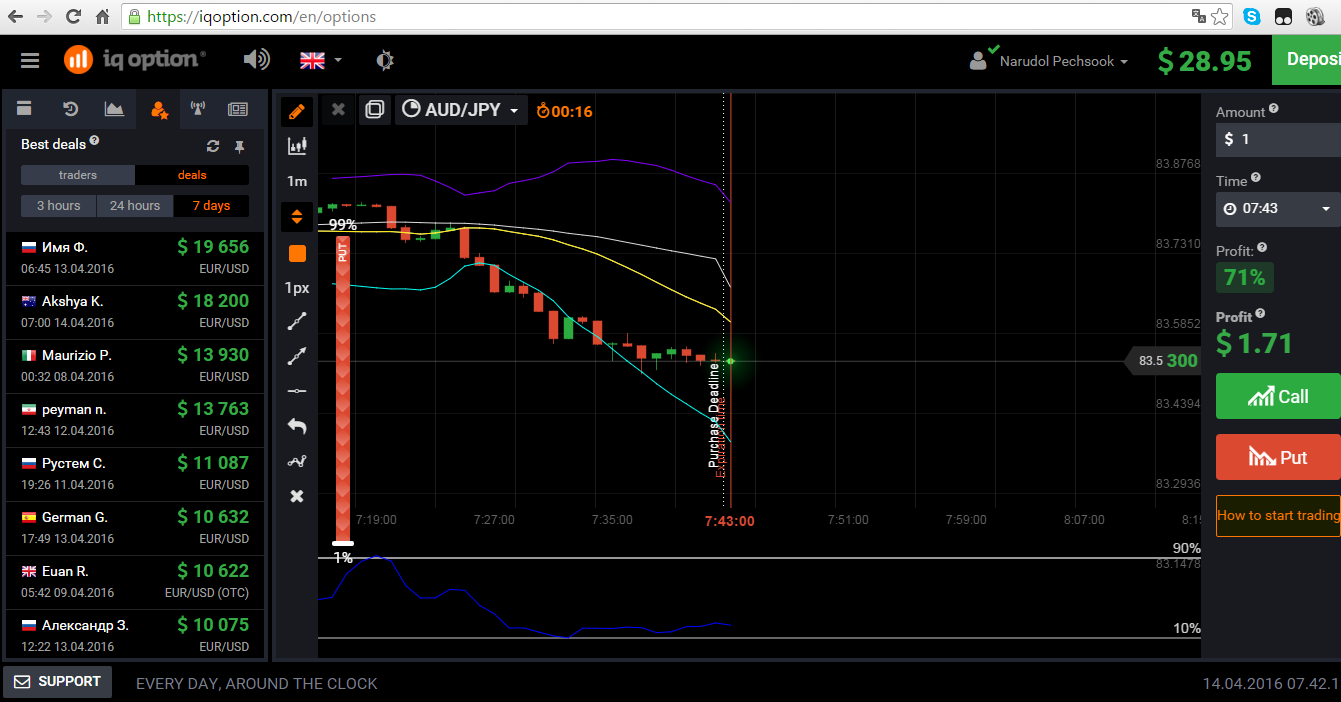
Task: Open the hamburger main menu
Action: tap(30, 60)
